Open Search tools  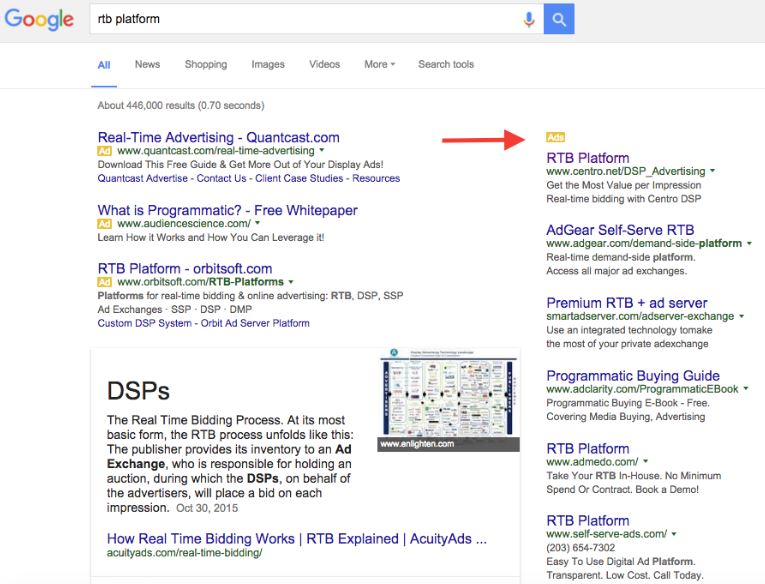pos(446,64)
